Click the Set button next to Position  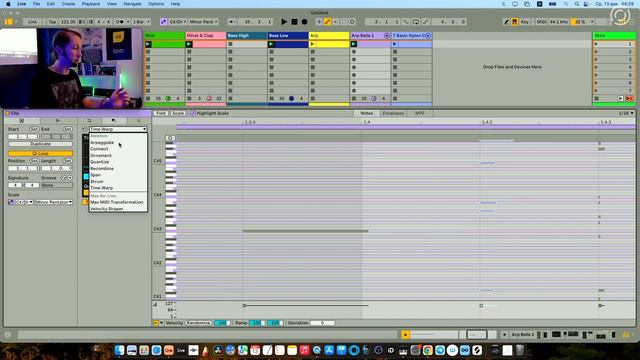[34, 161]
